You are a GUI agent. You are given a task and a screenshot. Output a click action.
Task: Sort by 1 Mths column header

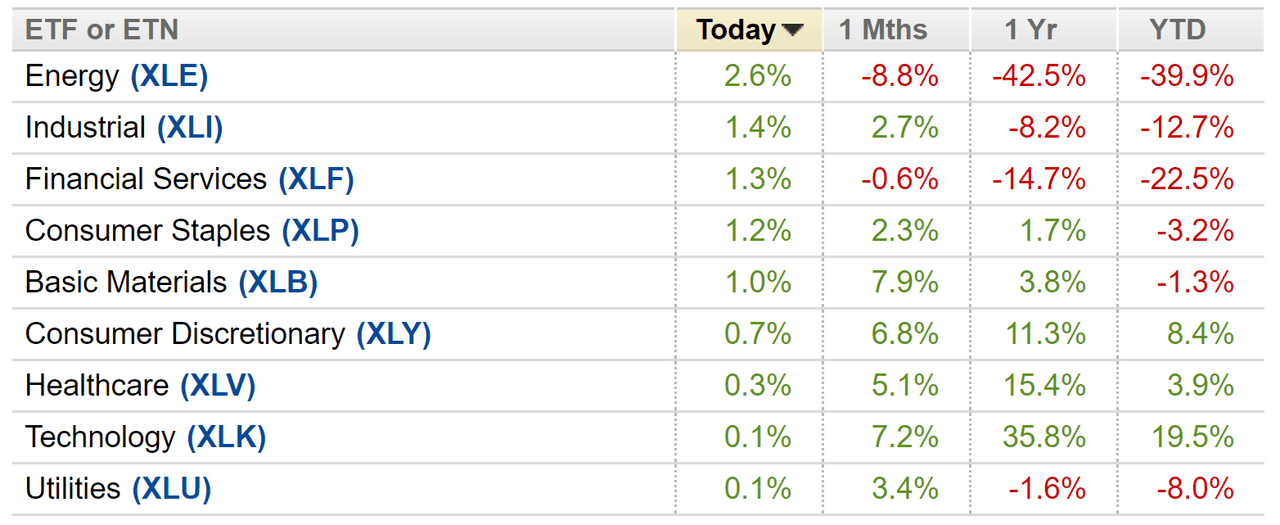point(883,30)
